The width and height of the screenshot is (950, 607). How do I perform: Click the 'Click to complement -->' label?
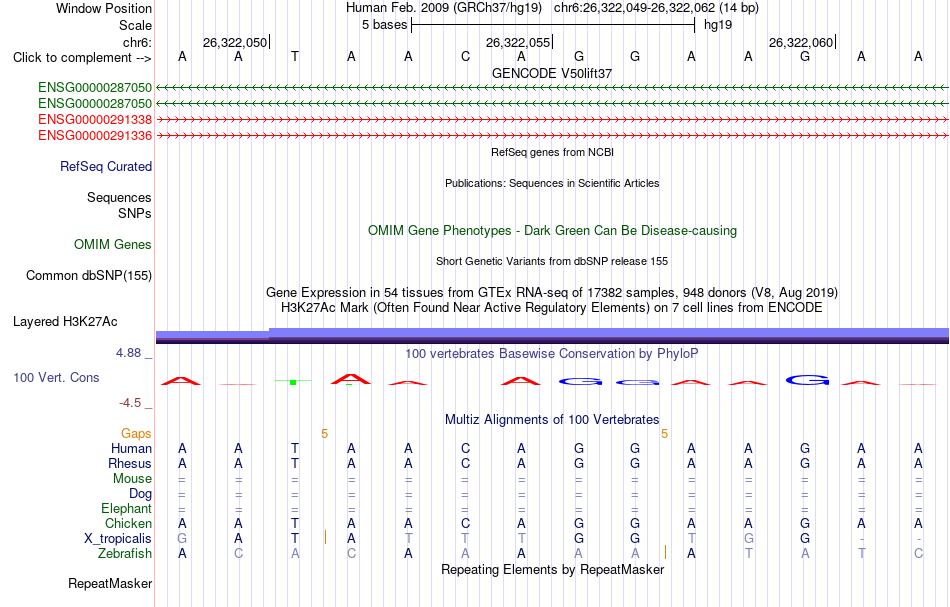click(82, 58)
